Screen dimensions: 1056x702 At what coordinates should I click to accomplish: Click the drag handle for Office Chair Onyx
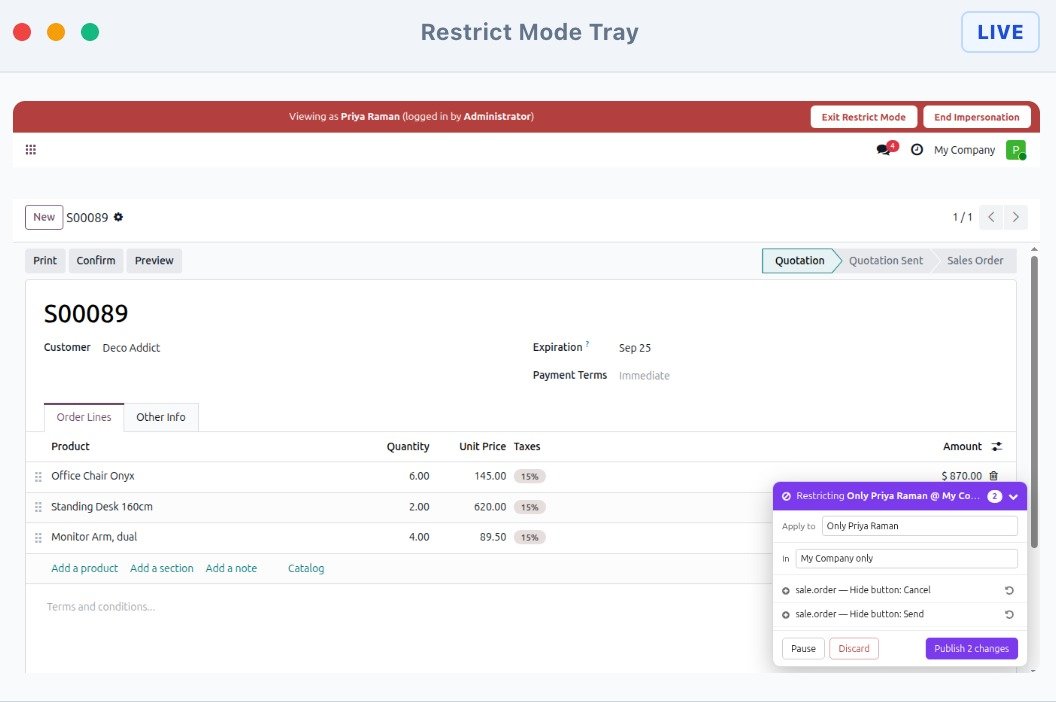[38, 476]
